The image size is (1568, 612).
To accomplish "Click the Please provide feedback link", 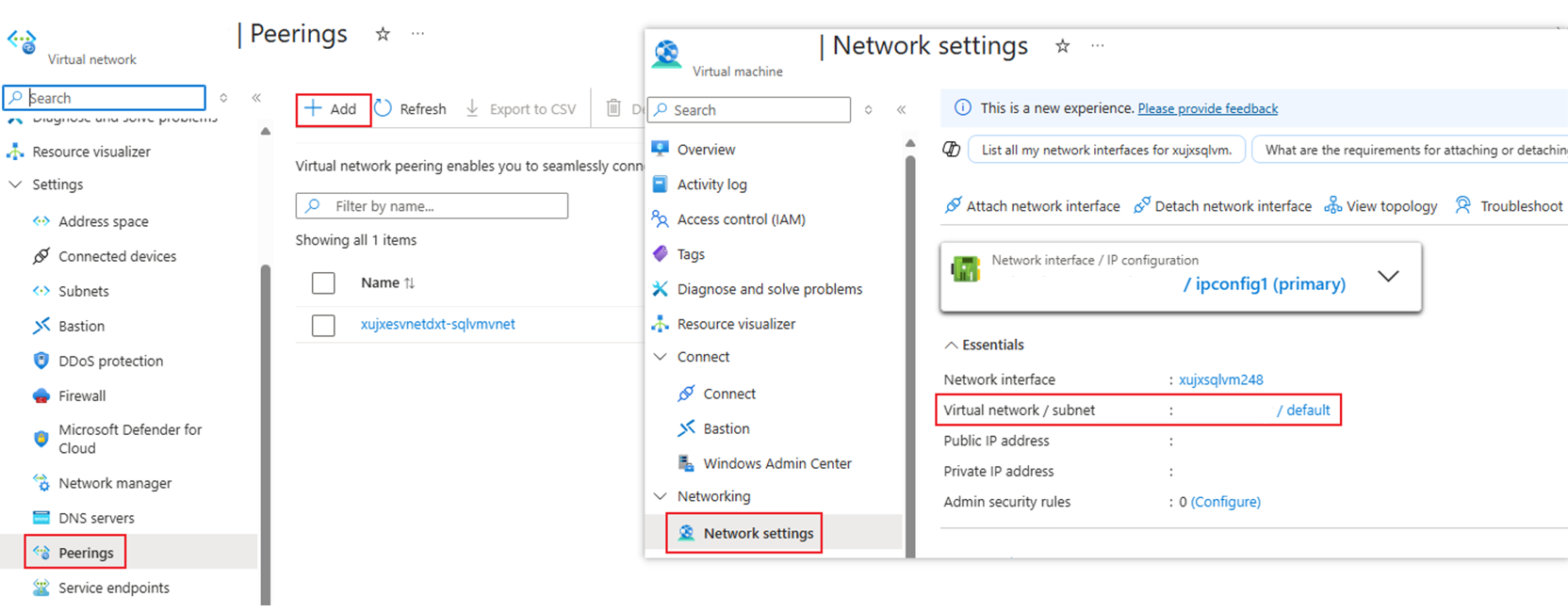I will (1207, 108).
